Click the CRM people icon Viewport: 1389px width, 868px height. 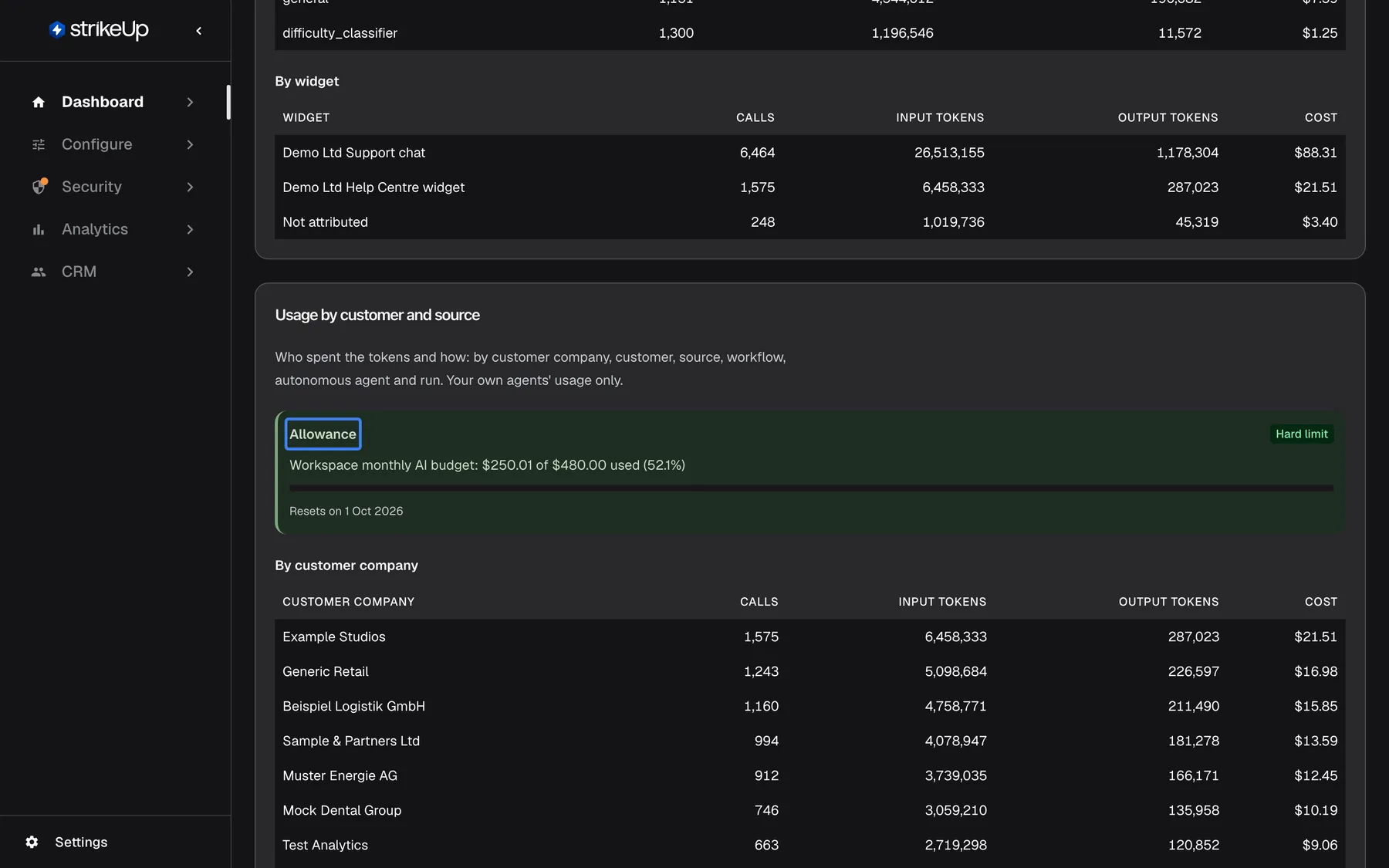click(x=39, y=272)
